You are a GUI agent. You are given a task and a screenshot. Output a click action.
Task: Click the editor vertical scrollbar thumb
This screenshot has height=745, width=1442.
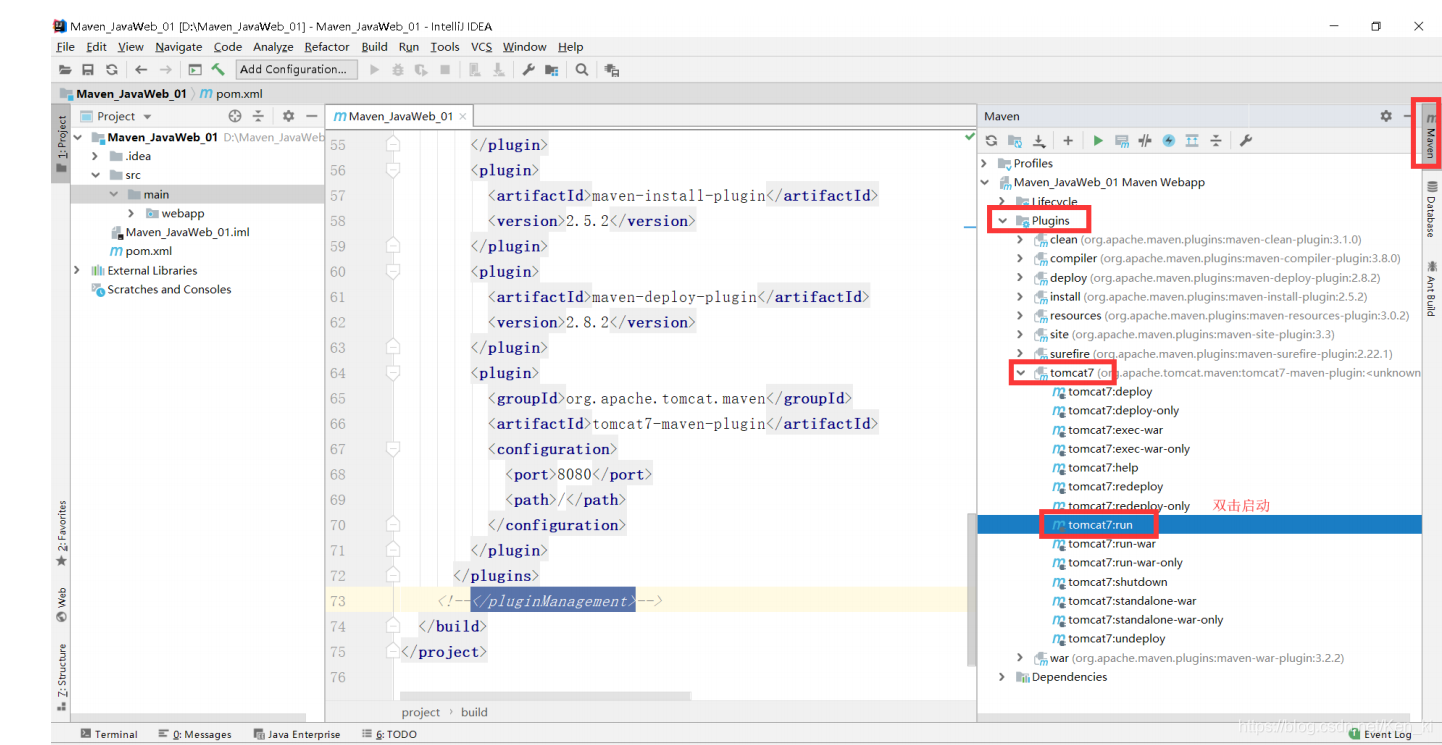tap(971, 590)
